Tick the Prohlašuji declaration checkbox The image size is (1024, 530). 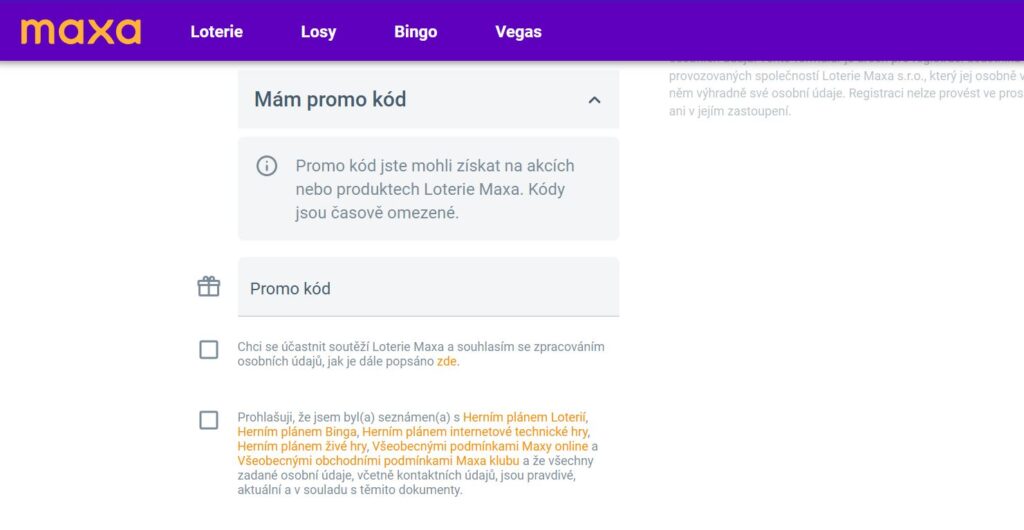[x=209, y=420]
